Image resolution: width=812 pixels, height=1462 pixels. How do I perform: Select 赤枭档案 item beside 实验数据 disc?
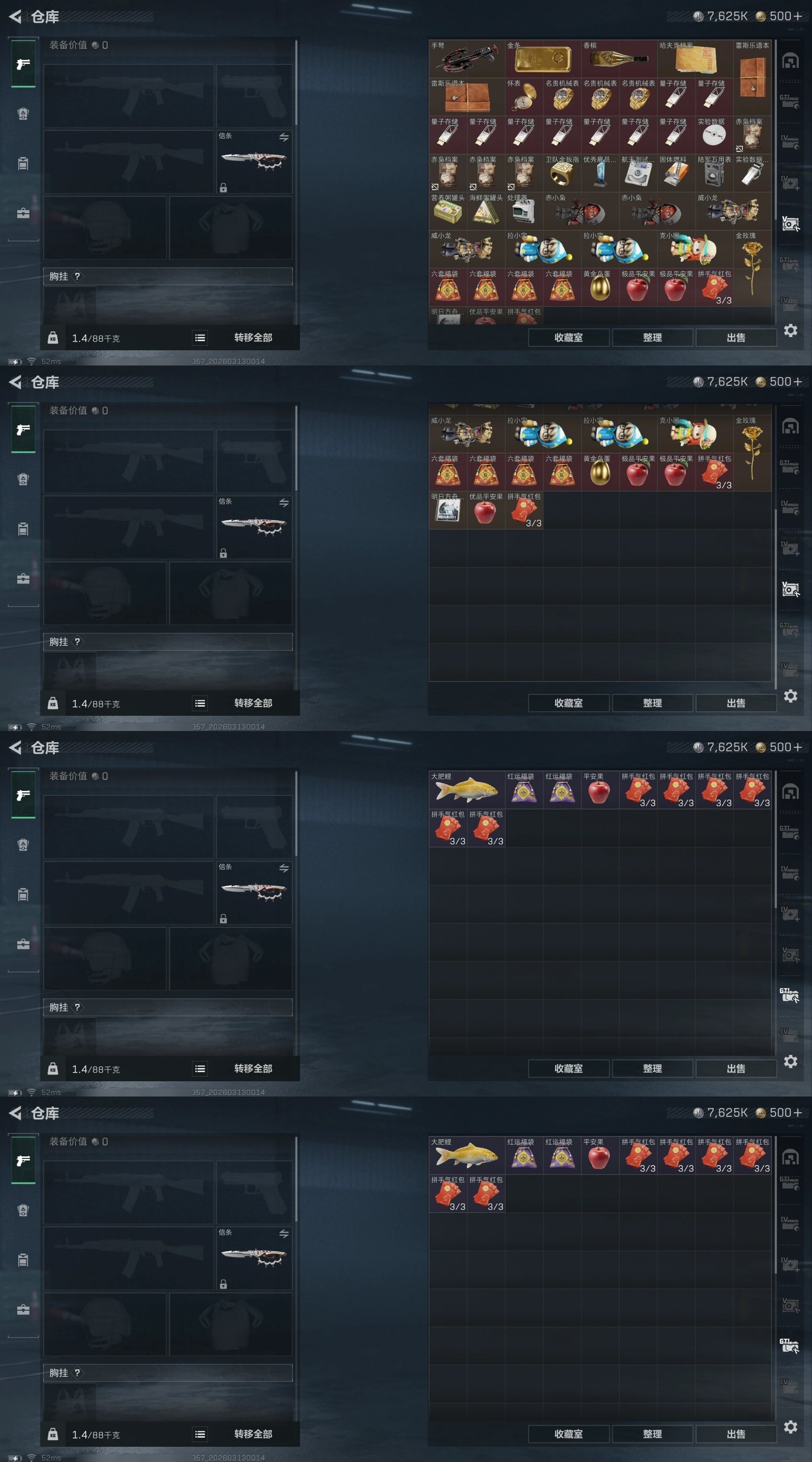pyautogui.click(x=753, y=135)
